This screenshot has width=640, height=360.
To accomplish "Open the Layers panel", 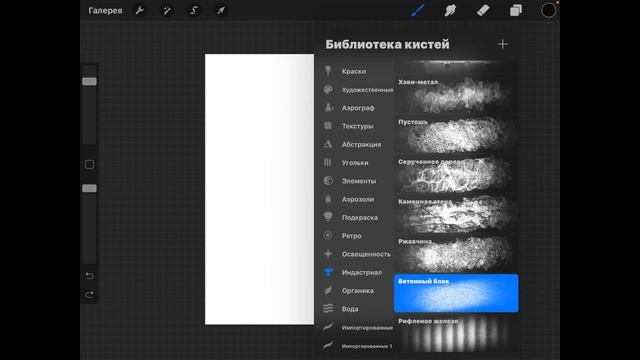I will (x=516, y=11).
